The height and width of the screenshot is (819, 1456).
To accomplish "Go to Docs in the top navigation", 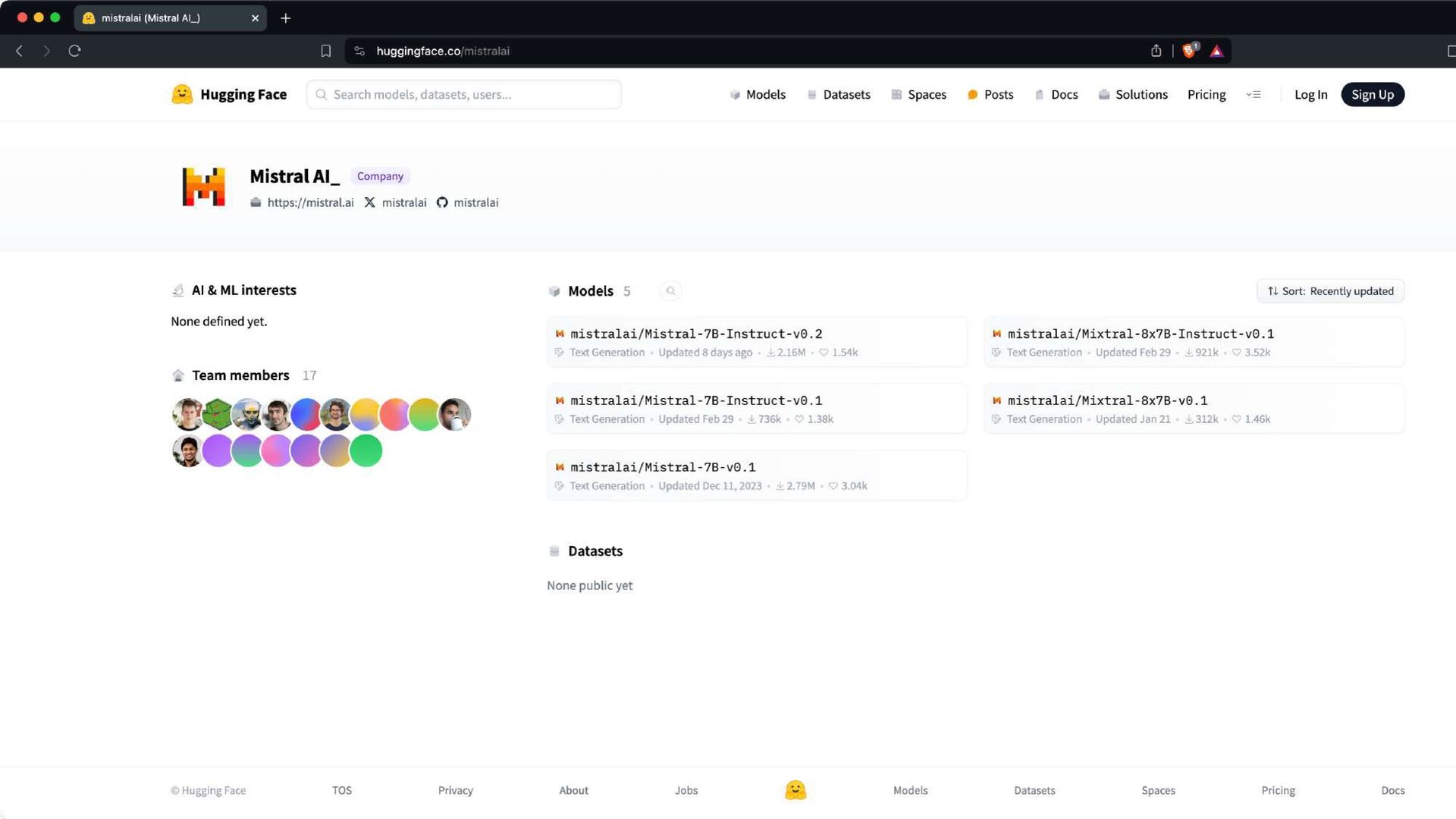I will pos(1056,95).
